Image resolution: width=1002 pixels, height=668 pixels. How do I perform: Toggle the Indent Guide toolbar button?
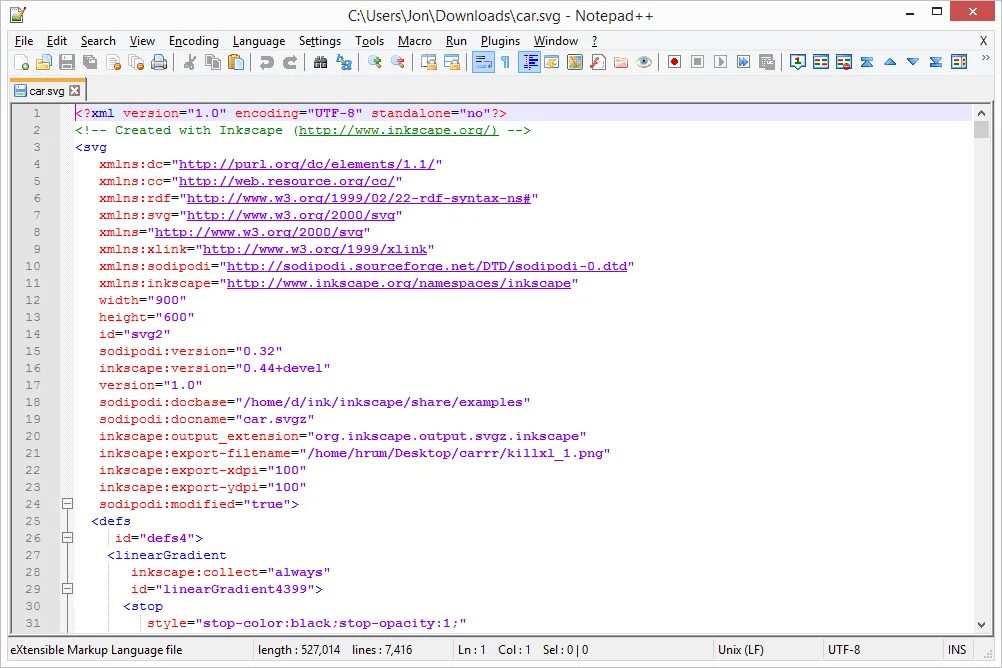coord(529,62)
